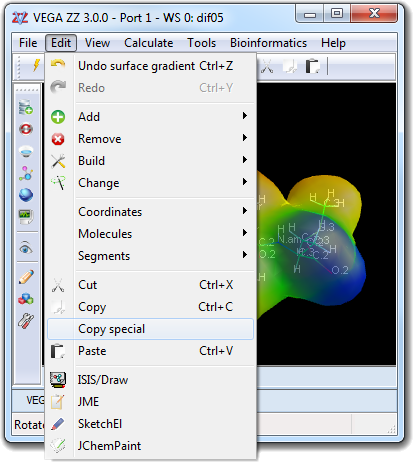Viewport: 413px width, 462px height.
Task: Expand the Coordinates submenu arrow
Action: 245,211
